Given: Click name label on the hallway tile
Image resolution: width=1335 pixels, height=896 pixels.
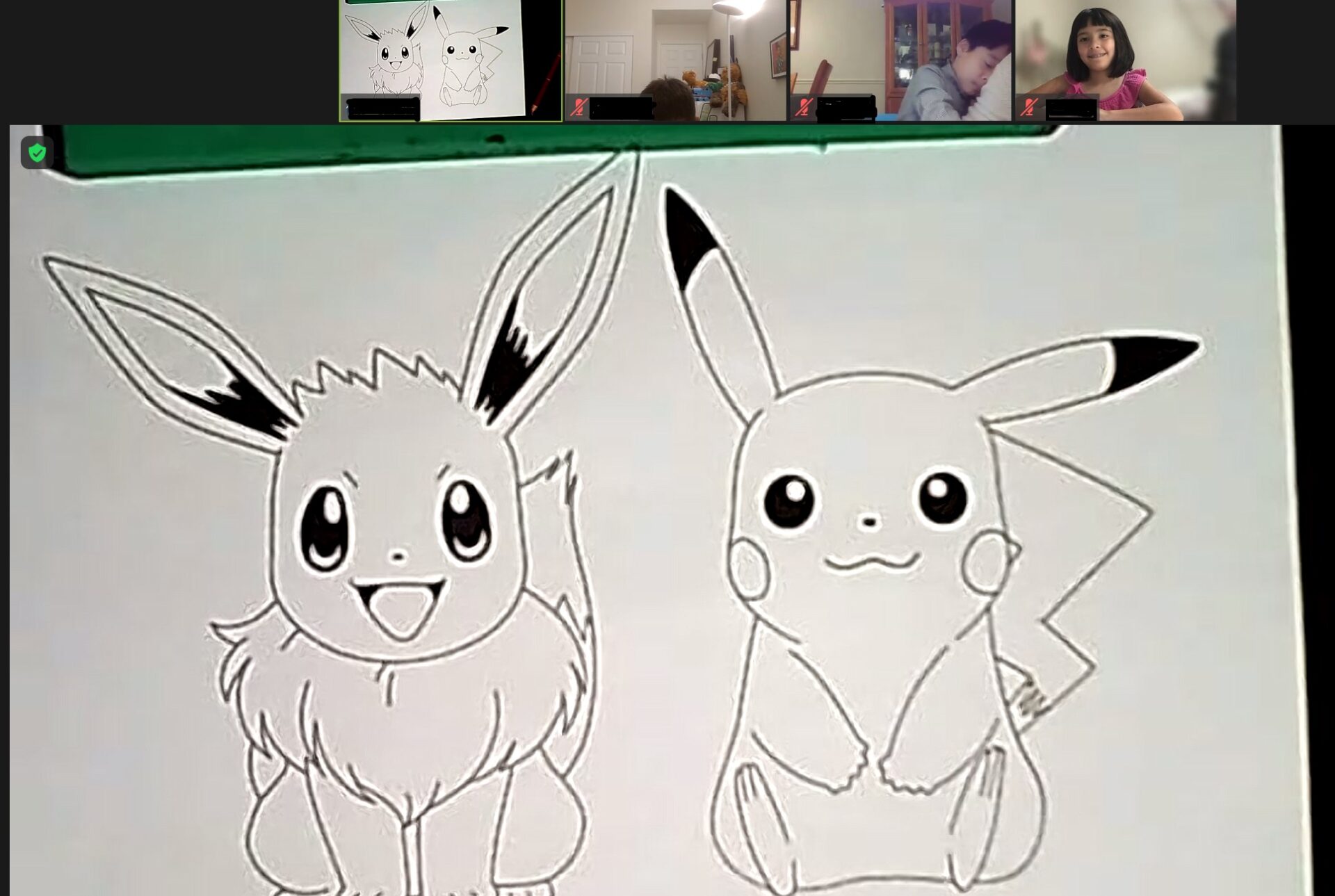Looking at the screenshot, I should click(621, 109).
